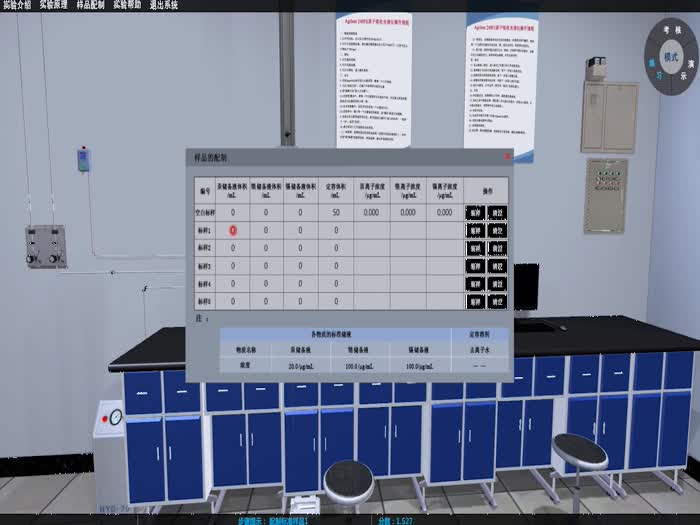The image size is (700, 525).
Task: Click the 定容体积 cell showing 50
Action: (x=336, y=212)
